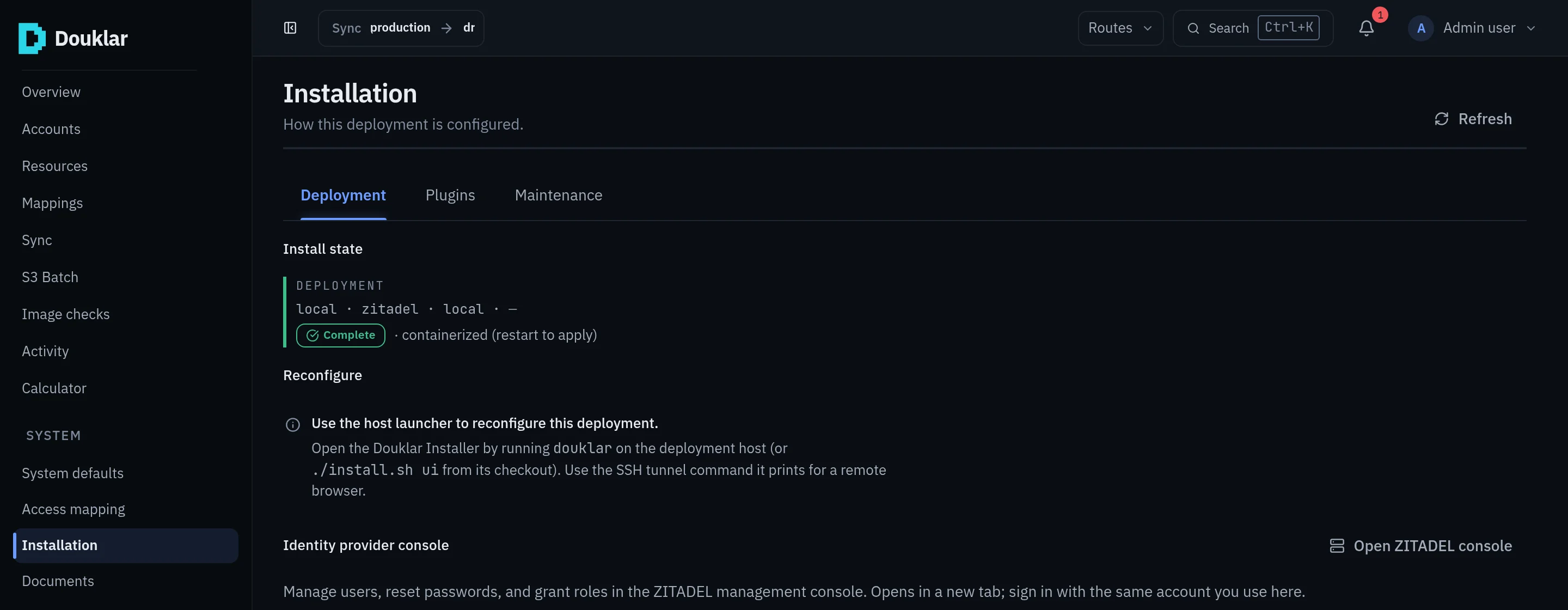1568x610 pixels.
Task: Click the 'Identity provider console' heading
Action: pos(366,546)
